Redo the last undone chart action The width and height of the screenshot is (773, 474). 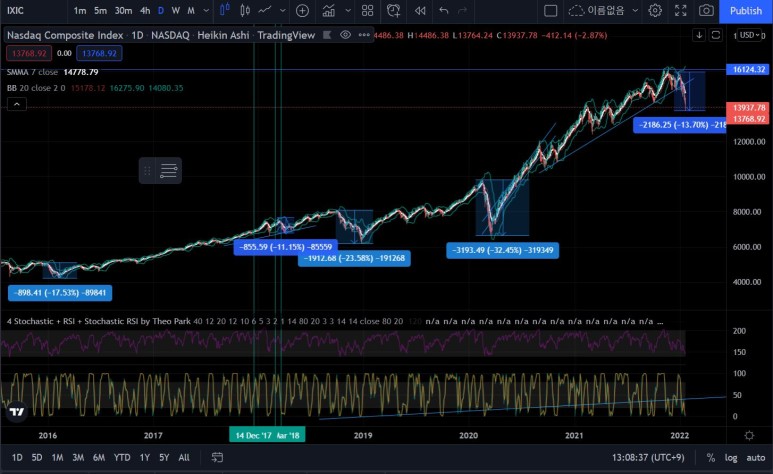coord(462,10)
